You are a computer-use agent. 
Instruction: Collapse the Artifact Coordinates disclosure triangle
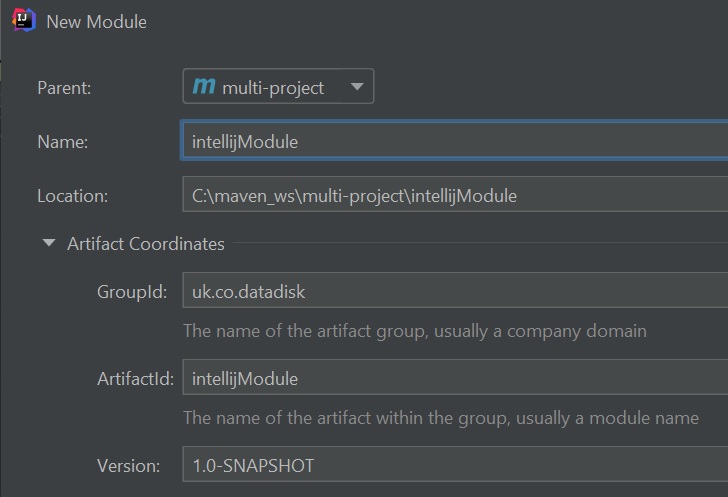click(48, 243)
